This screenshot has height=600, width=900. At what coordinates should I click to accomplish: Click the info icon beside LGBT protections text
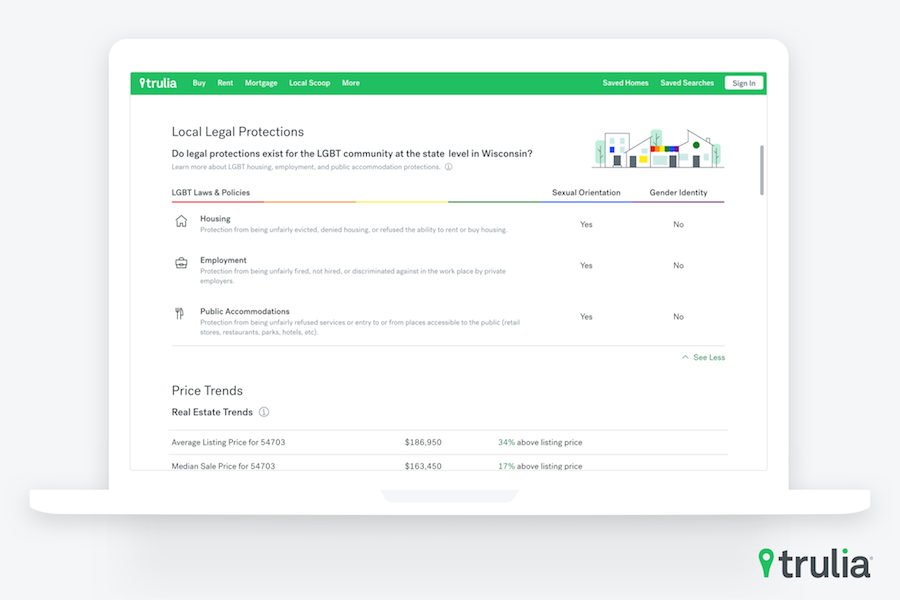pyautogui.click(x=448, y=167)
